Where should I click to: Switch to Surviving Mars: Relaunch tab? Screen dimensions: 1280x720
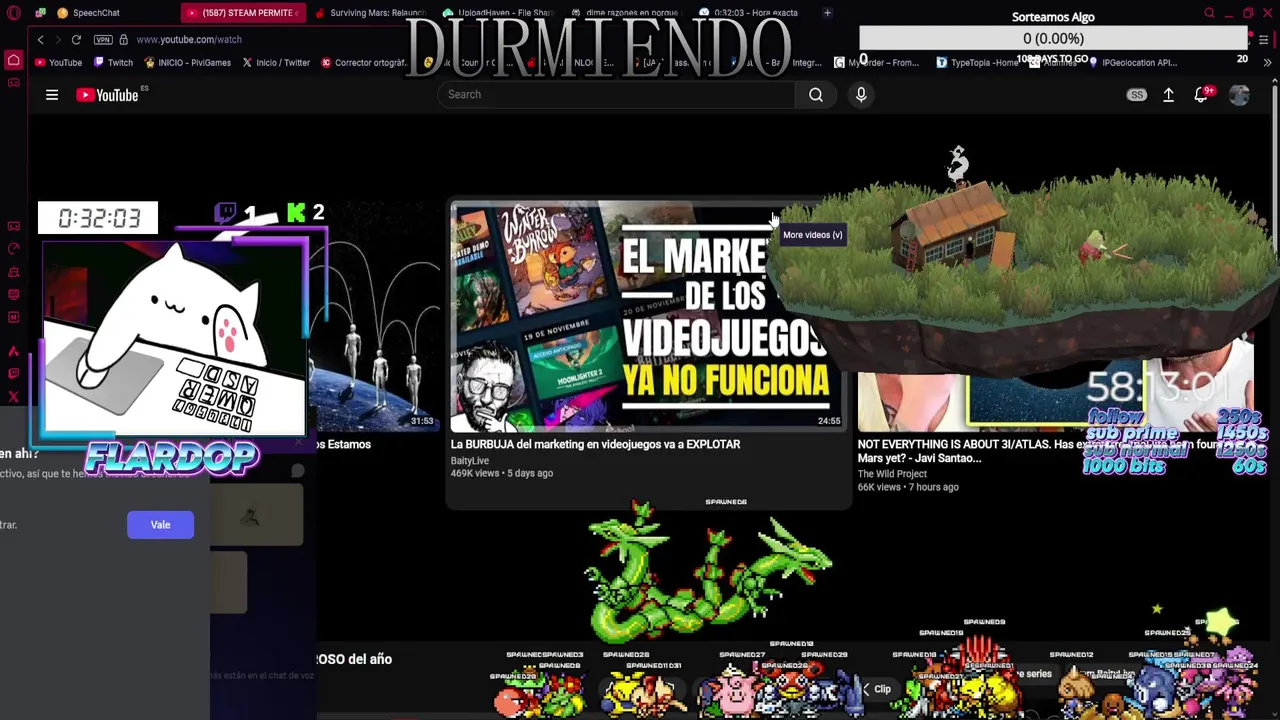click(370, 13)
